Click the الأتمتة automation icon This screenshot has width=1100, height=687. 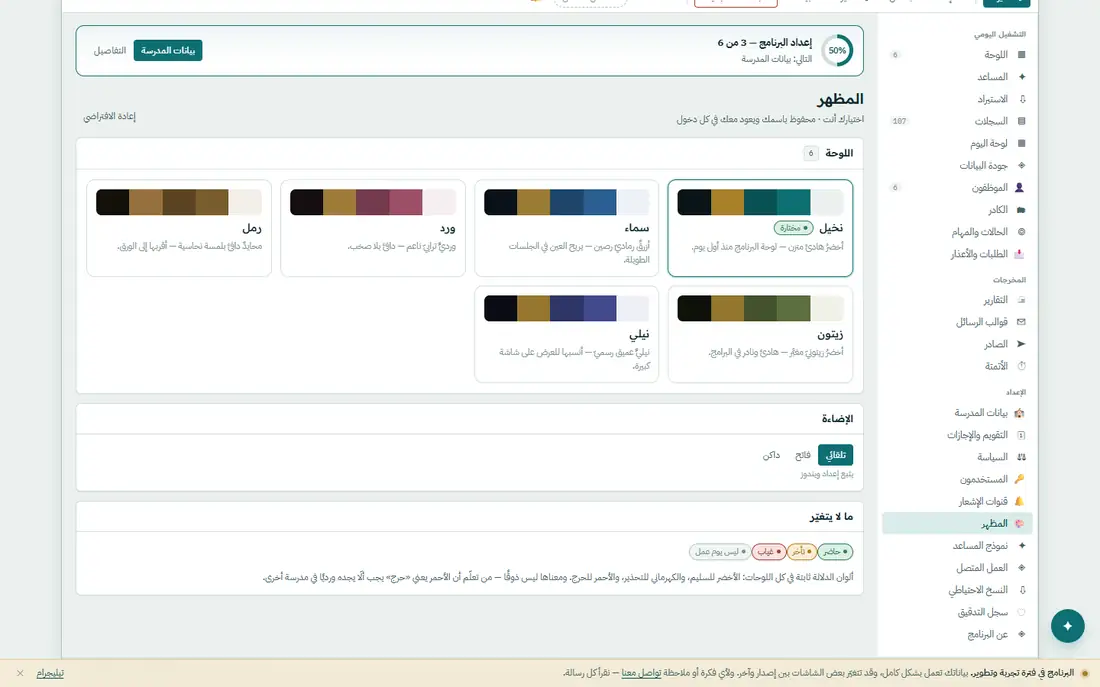tap(1021, 366)
